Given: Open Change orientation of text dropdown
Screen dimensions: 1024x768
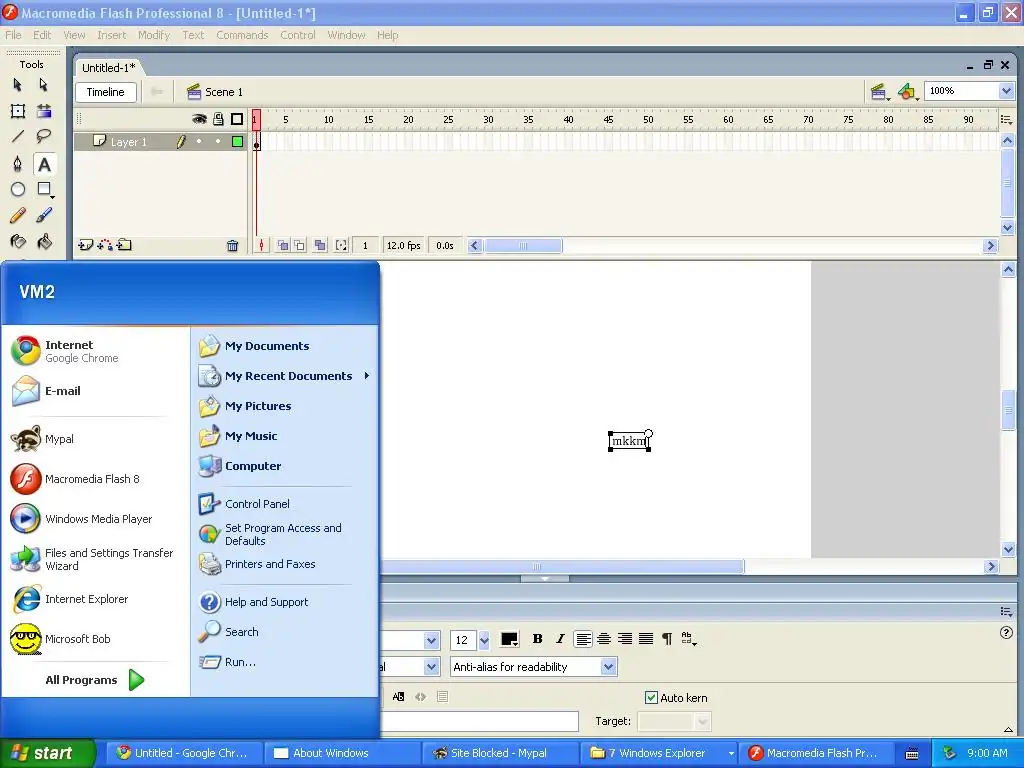Looking at the screenshot, I should [x=688, y=639].
